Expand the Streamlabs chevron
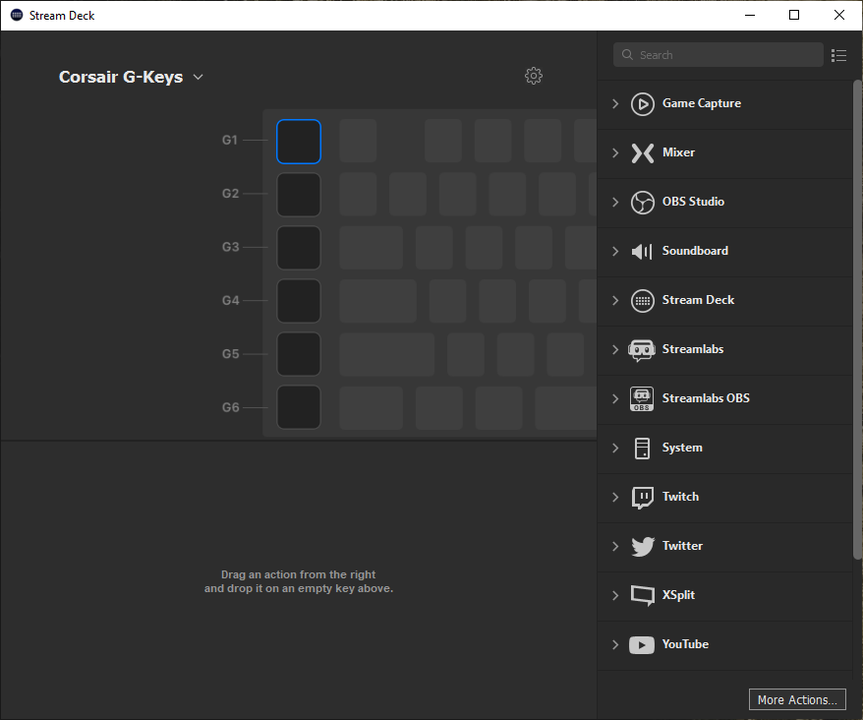 (615, 350)
